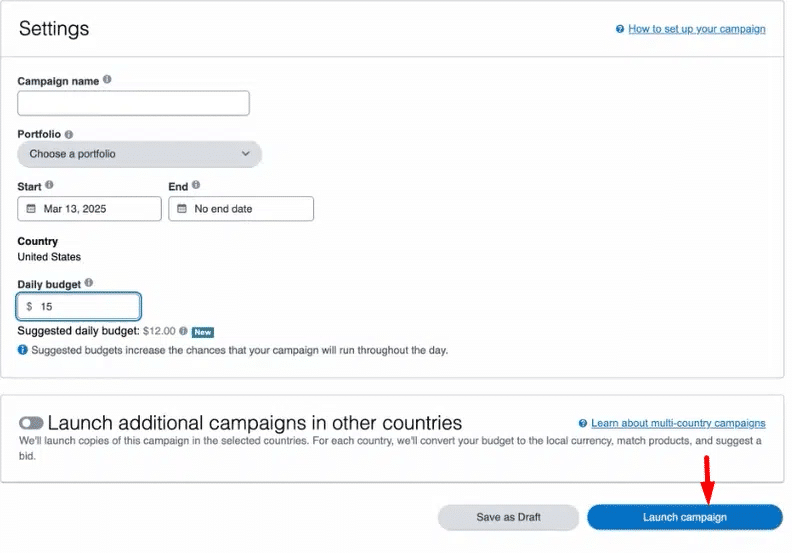Click the New badge near suggested budget
The height and width of the screenshot is (553, 792).
click(203, 332)
